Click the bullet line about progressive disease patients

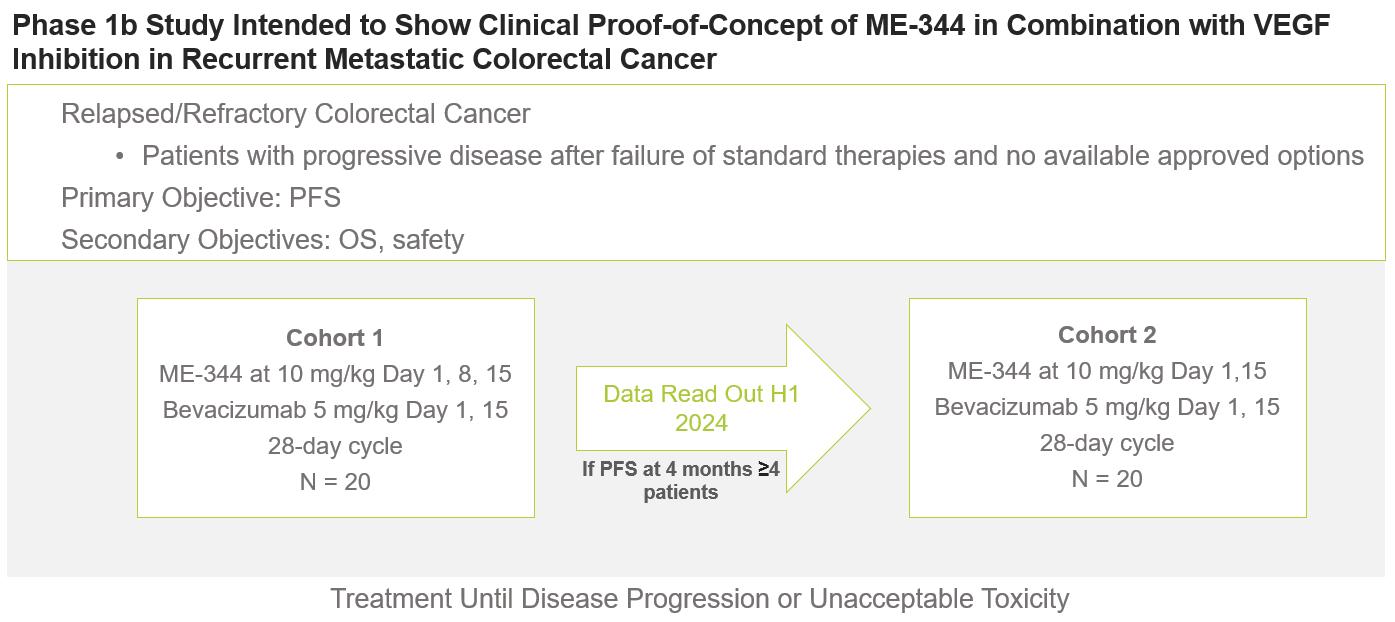pos(752,156)
